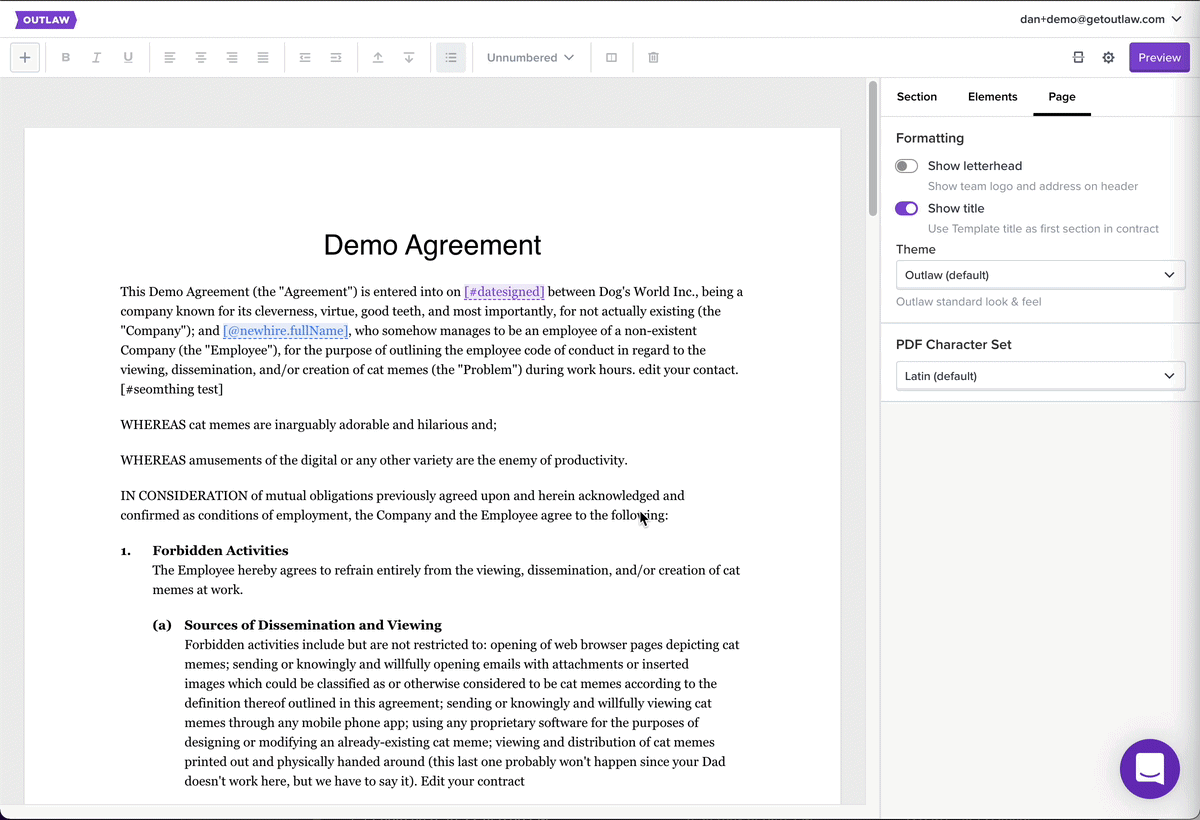
Task: Click the Outlaw logo
Action: click(x=46, y=19)
